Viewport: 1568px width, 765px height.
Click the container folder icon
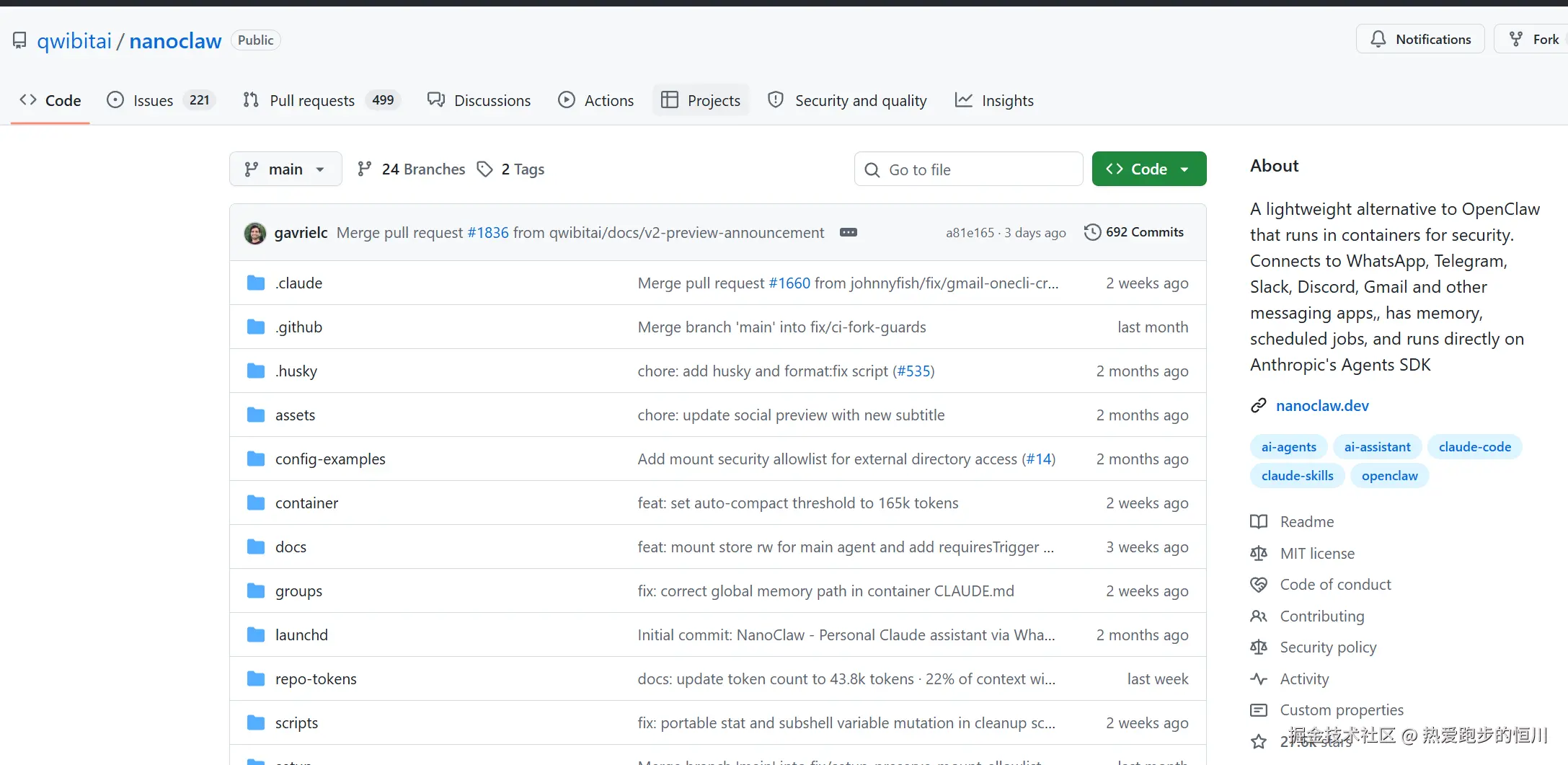click(x=256, y=503)
